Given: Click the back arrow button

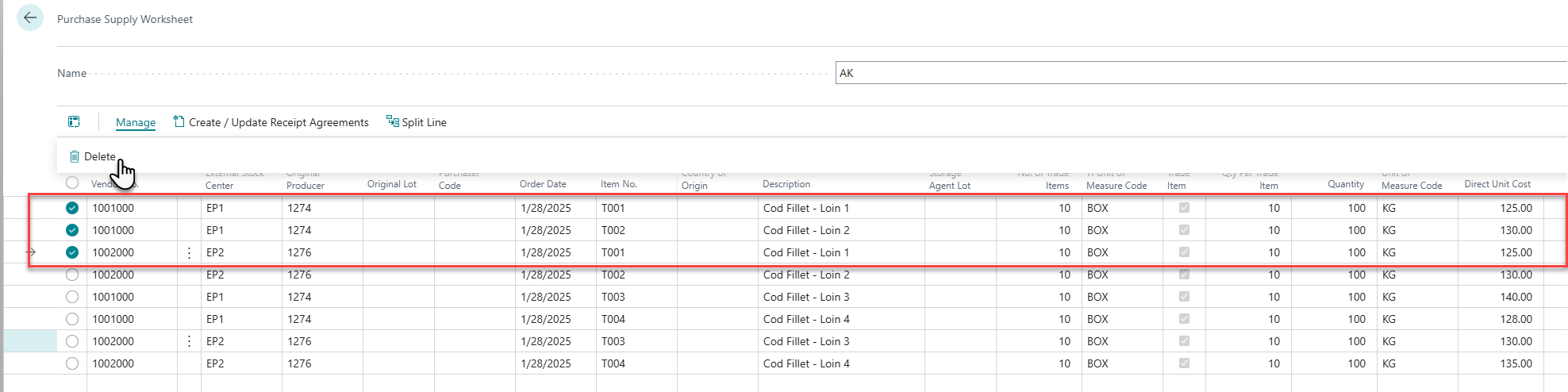Looking at the screenshot, I should coord(30,18).
